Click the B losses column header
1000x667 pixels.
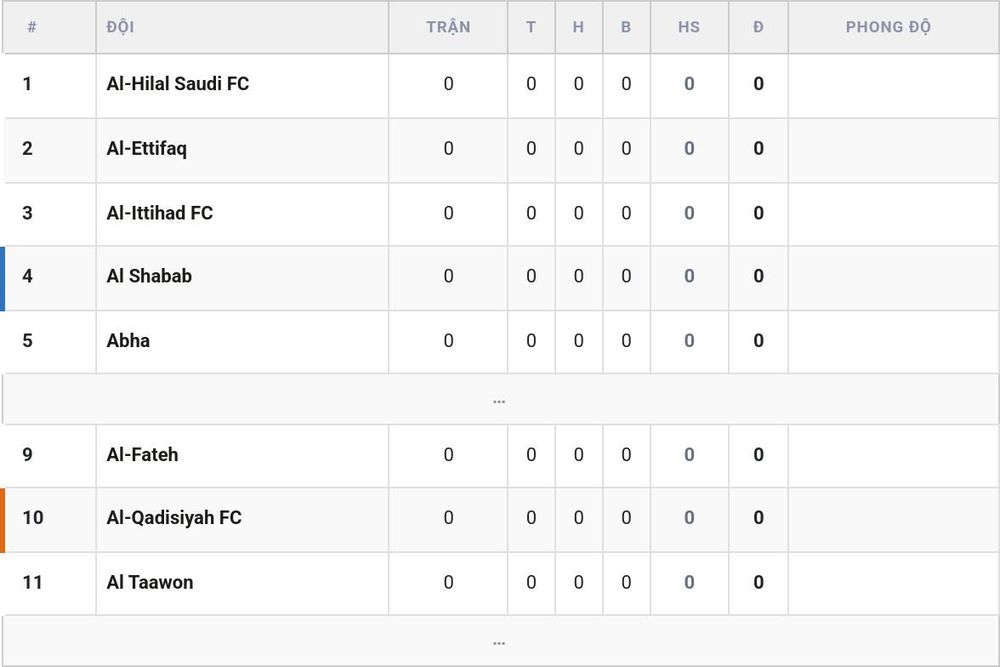(626, 27)
